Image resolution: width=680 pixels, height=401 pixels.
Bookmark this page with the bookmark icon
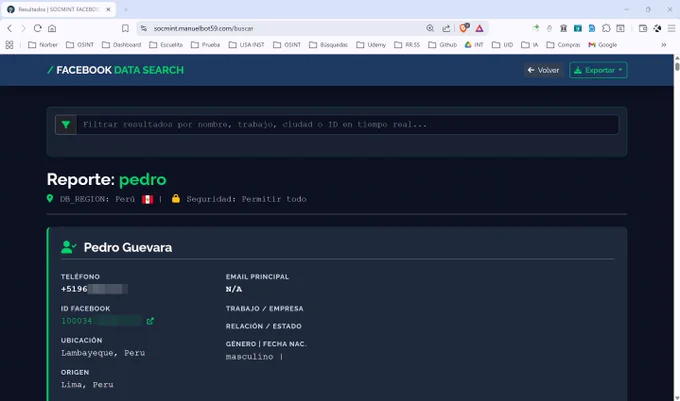125,28
